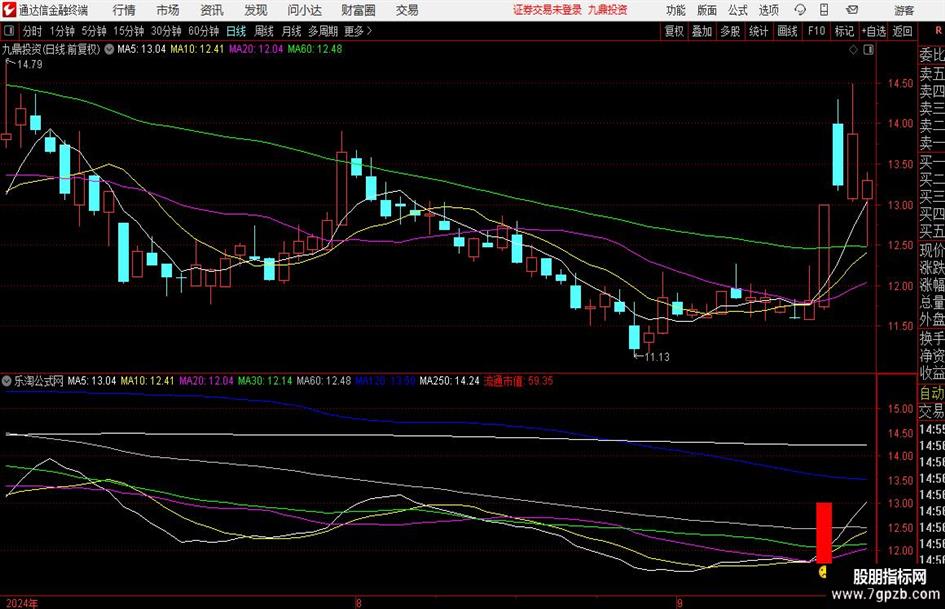The width and height of the screenshot is (945, 609).
Task: Click the tall red signal bar in indicator chart
Action: coord(824,532)
